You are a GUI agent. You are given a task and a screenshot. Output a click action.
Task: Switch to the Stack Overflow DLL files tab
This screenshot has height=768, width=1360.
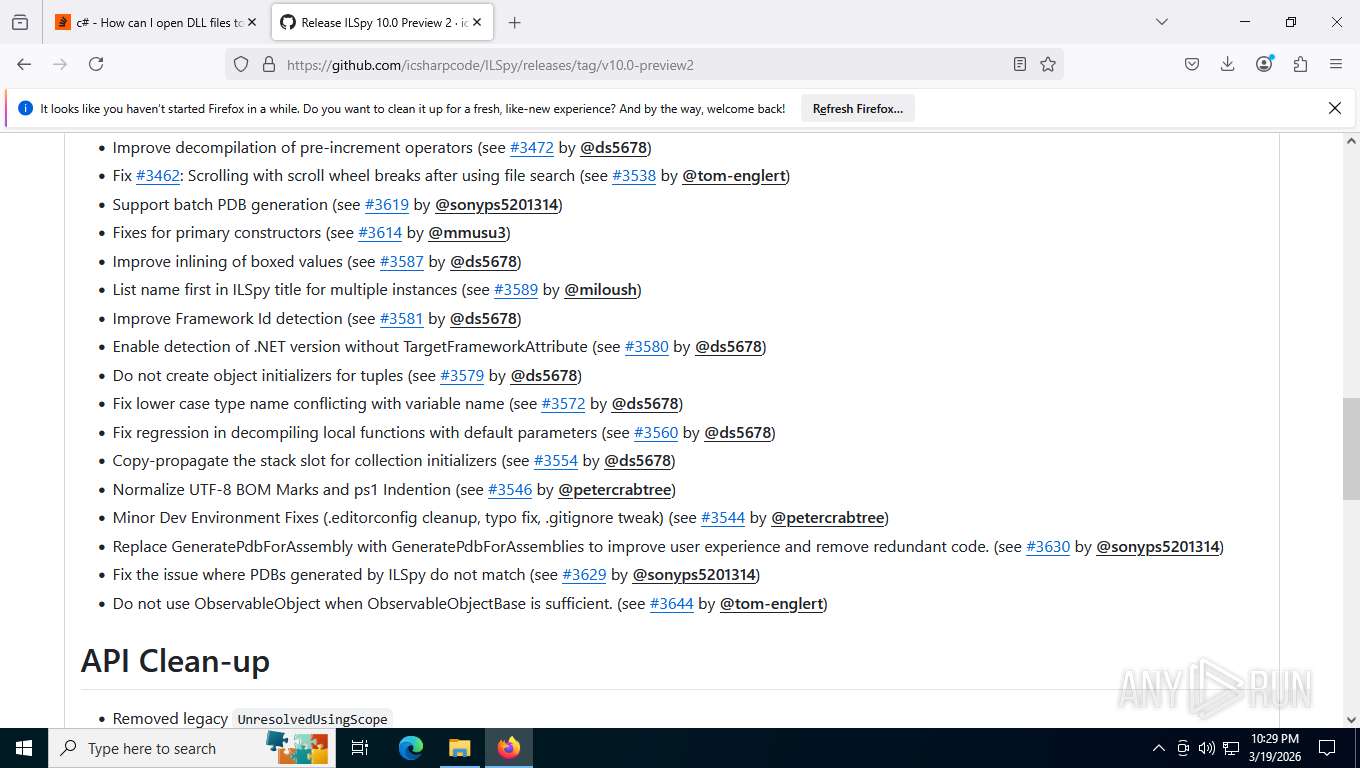click(x=156, y=22)
